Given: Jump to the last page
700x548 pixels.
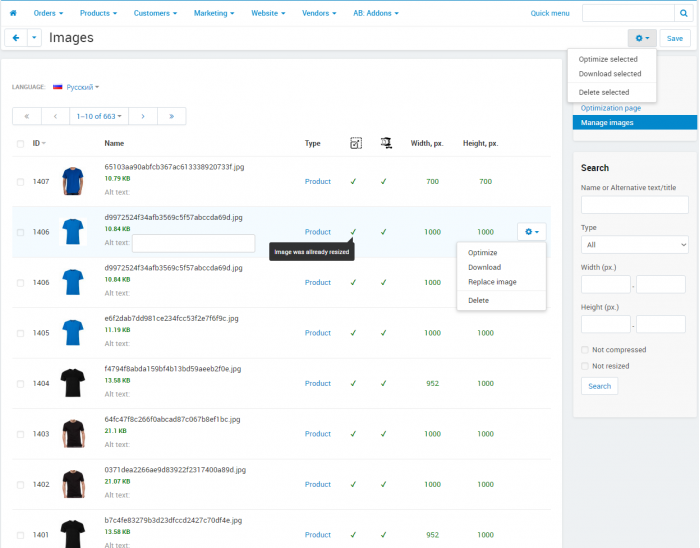Looking at the screenshot, I should coord(171,116).
